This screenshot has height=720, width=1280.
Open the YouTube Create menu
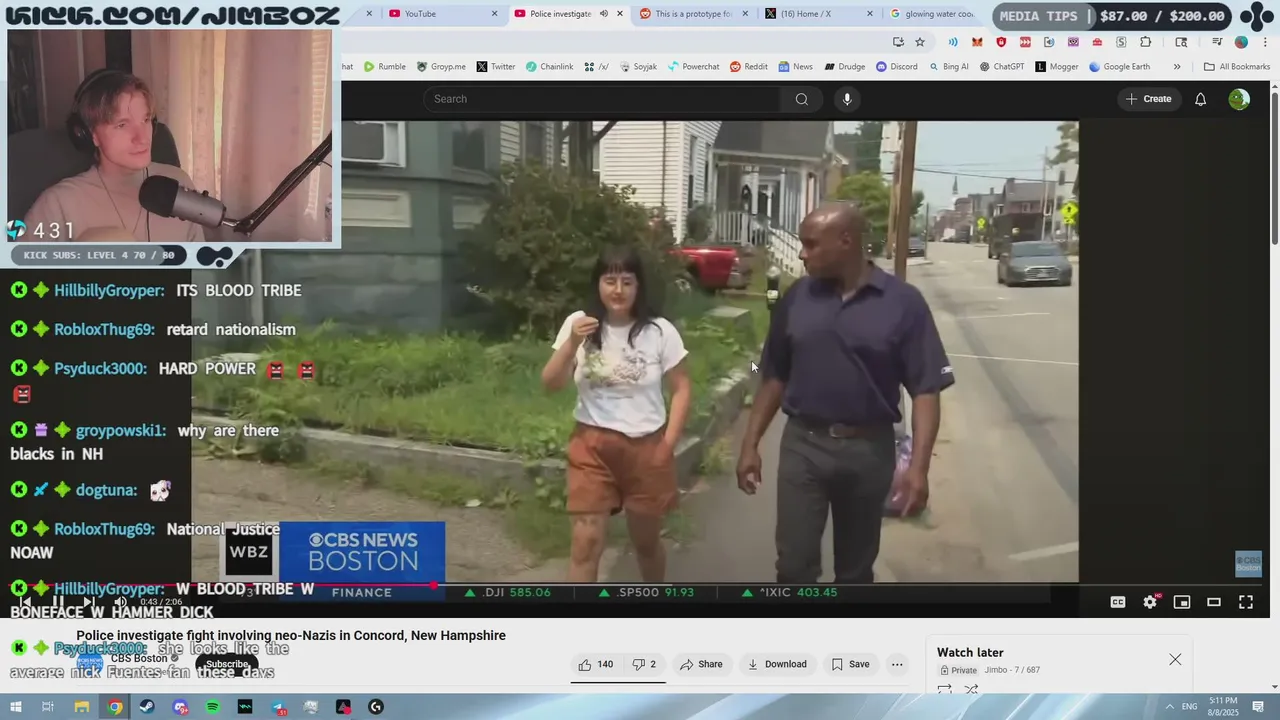[x=1148, y=99]
